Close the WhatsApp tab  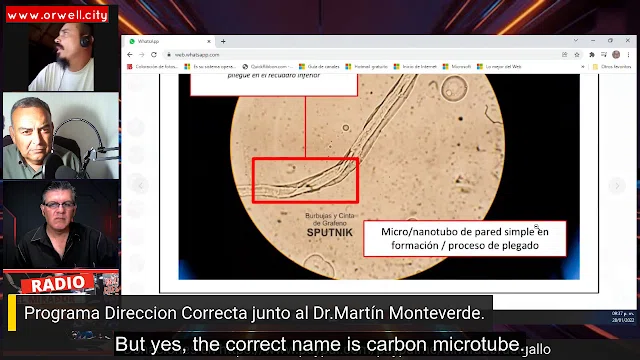click(x=209, y=41)
